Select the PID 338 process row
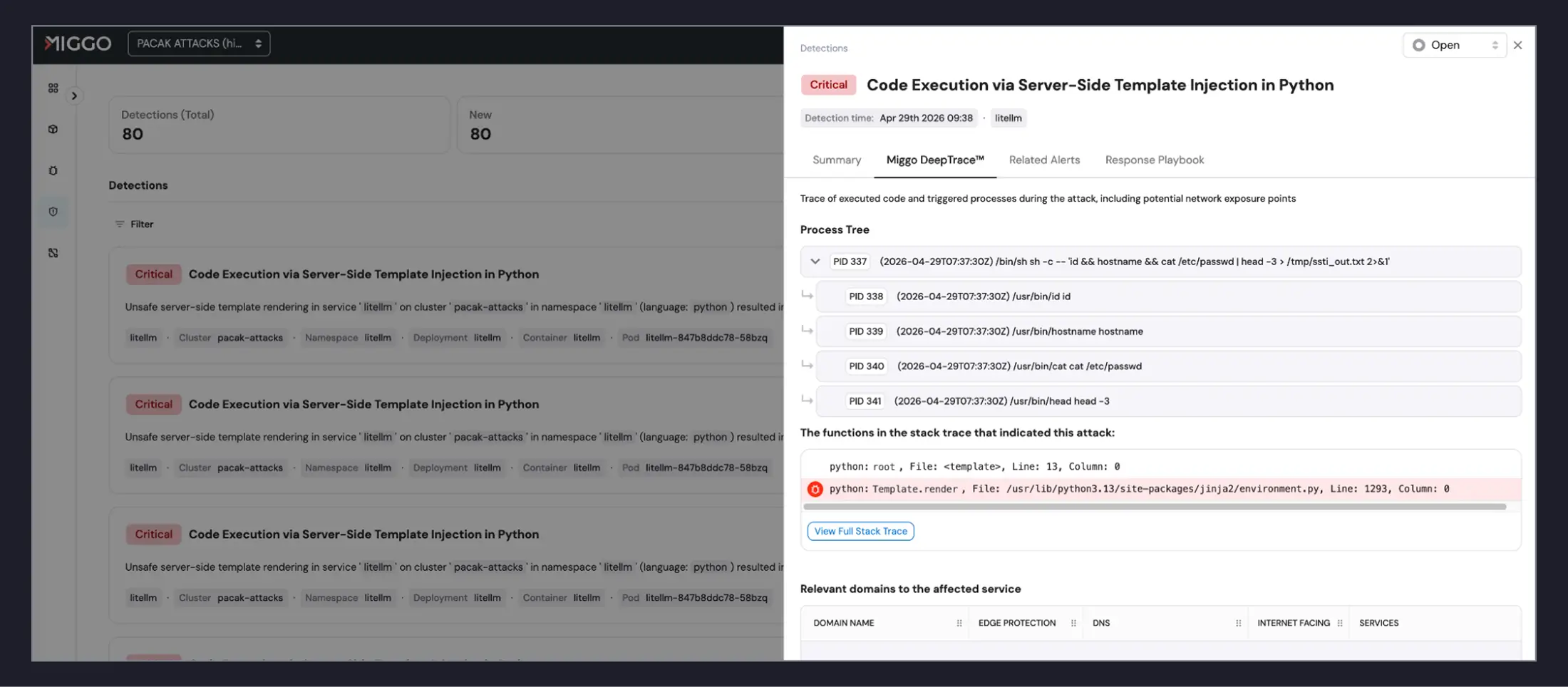The image size is (1568, 687). point(1169,296)
